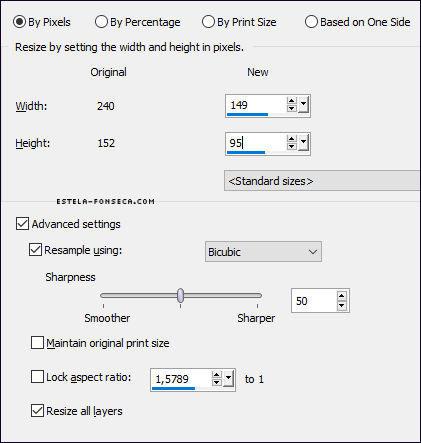The width and height of the screenshot is (421, 443).
Task: Open the Bicubic resample method dropdown
Action: 263,252
